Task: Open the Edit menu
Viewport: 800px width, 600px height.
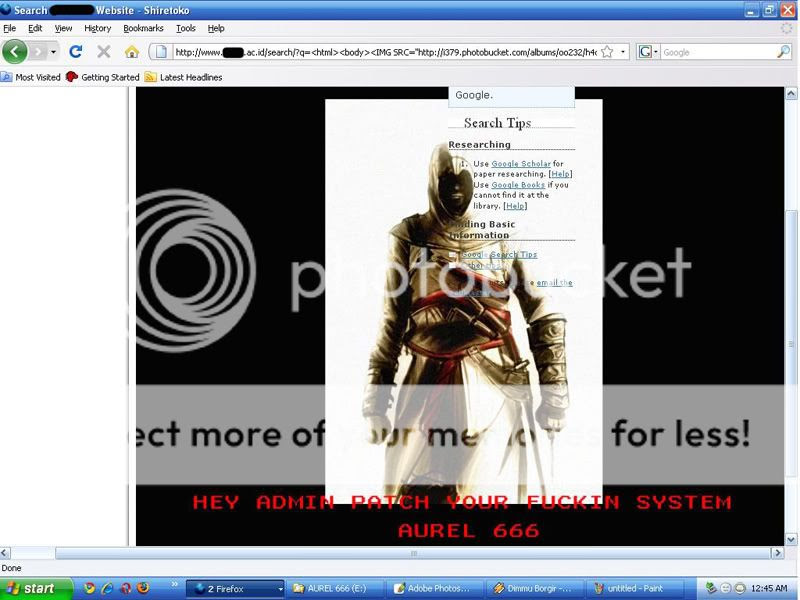Action: tap(35, 28)
